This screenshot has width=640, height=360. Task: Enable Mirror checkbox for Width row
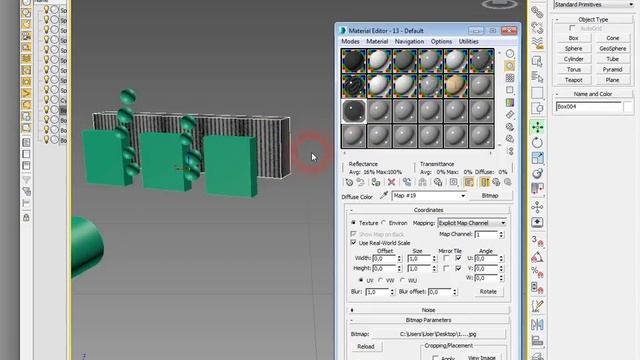coord(446,258)
